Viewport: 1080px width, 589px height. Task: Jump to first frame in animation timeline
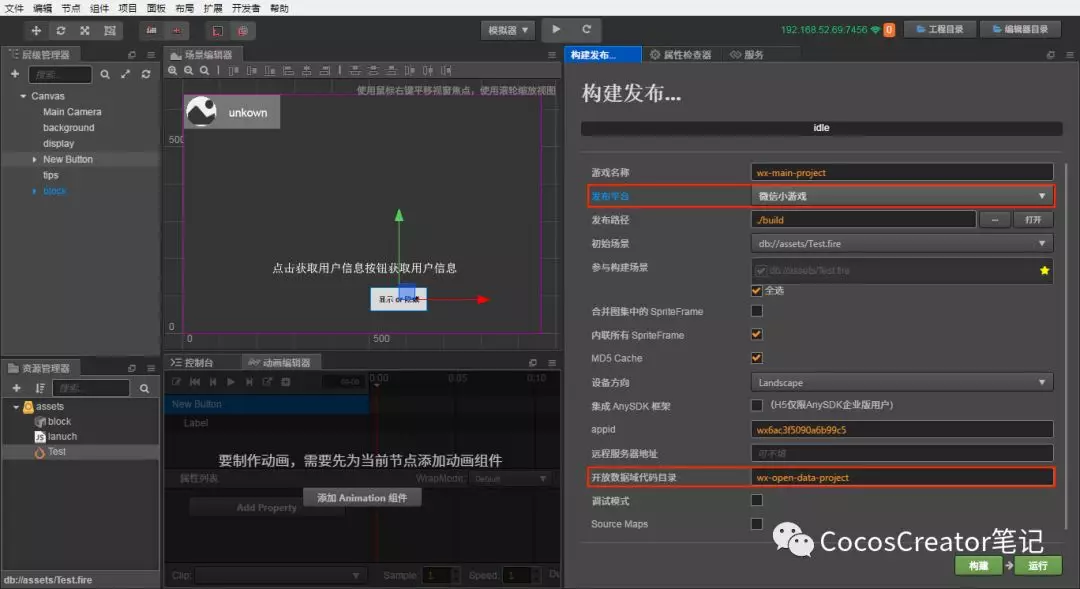click(195, 382)
